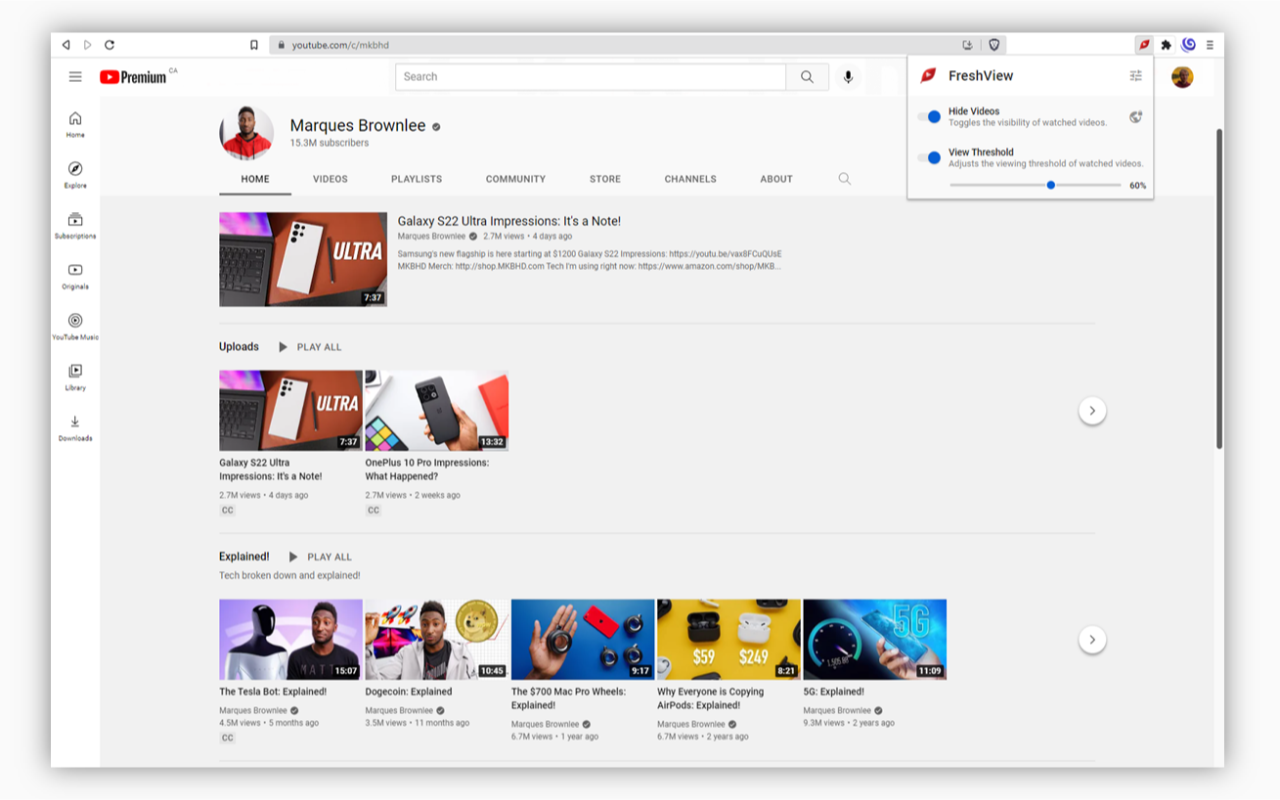Click the Brave shields icon in address bar
The image size is (1280, 800).
[x=994, y=45]
